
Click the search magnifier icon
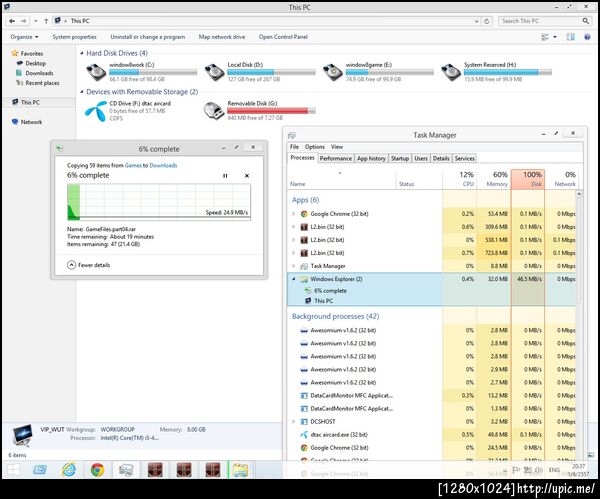[585, 21]
